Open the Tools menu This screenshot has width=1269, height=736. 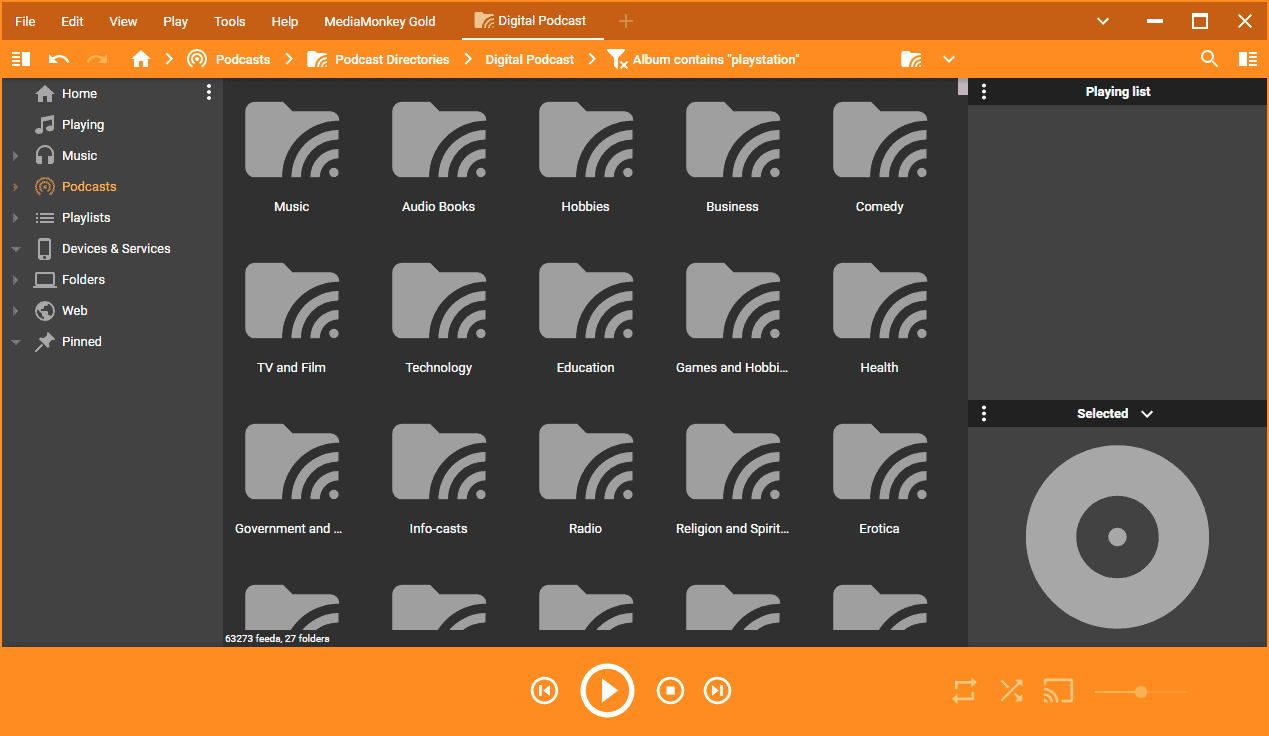pyautogui.click(x=229, y=21)
